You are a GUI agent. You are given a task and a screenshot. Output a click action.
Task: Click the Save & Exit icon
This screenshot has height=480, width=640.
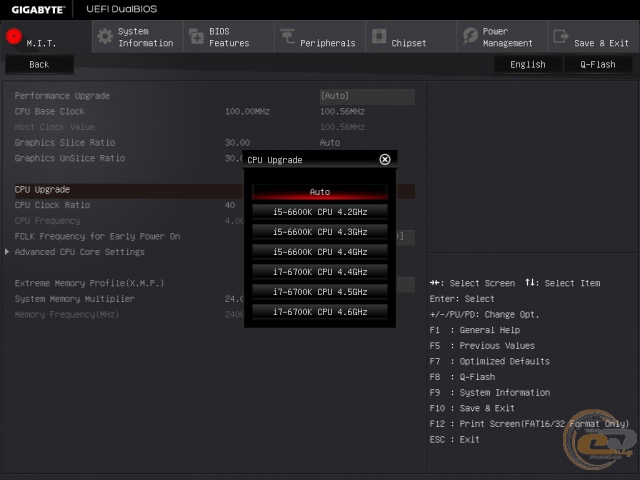click(x=560, y=37)
